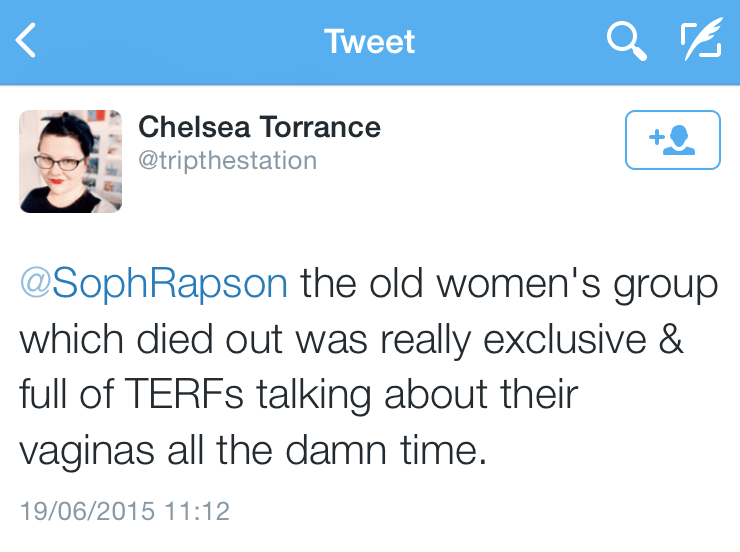Open Chelsea Torrance's profile picture
Screen dimensions: 740x552
coord(71,161)
